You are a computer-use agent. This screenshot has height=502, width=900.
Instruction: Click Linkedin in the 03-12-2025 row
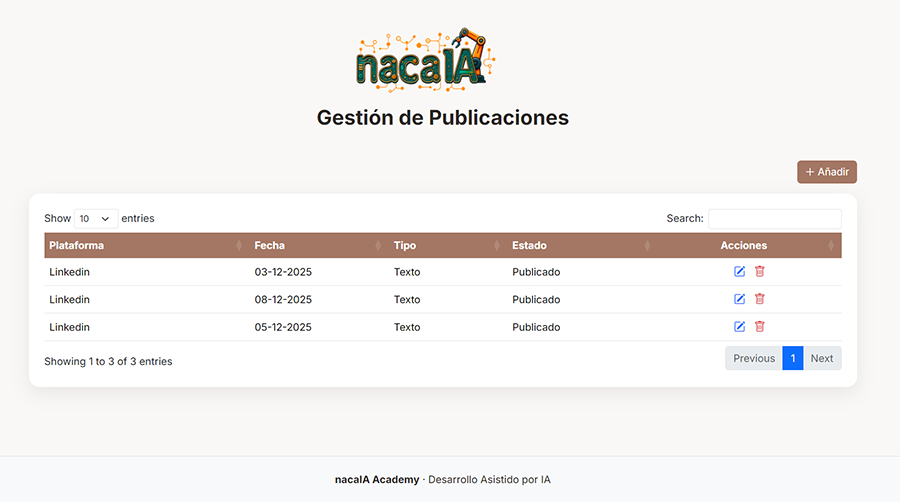click(x=69, y=272)
